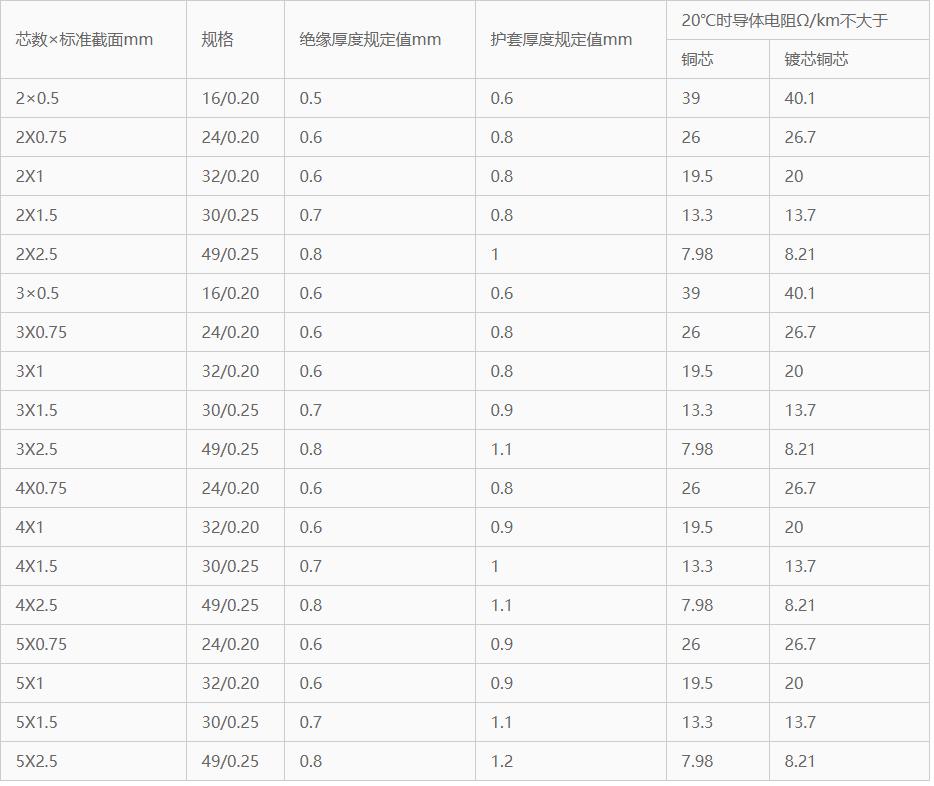Screen dimensions: 934x786
Task: Click 镀芯铜芯 resistance value in the 4X2.5 row
Action: (800, 605)
